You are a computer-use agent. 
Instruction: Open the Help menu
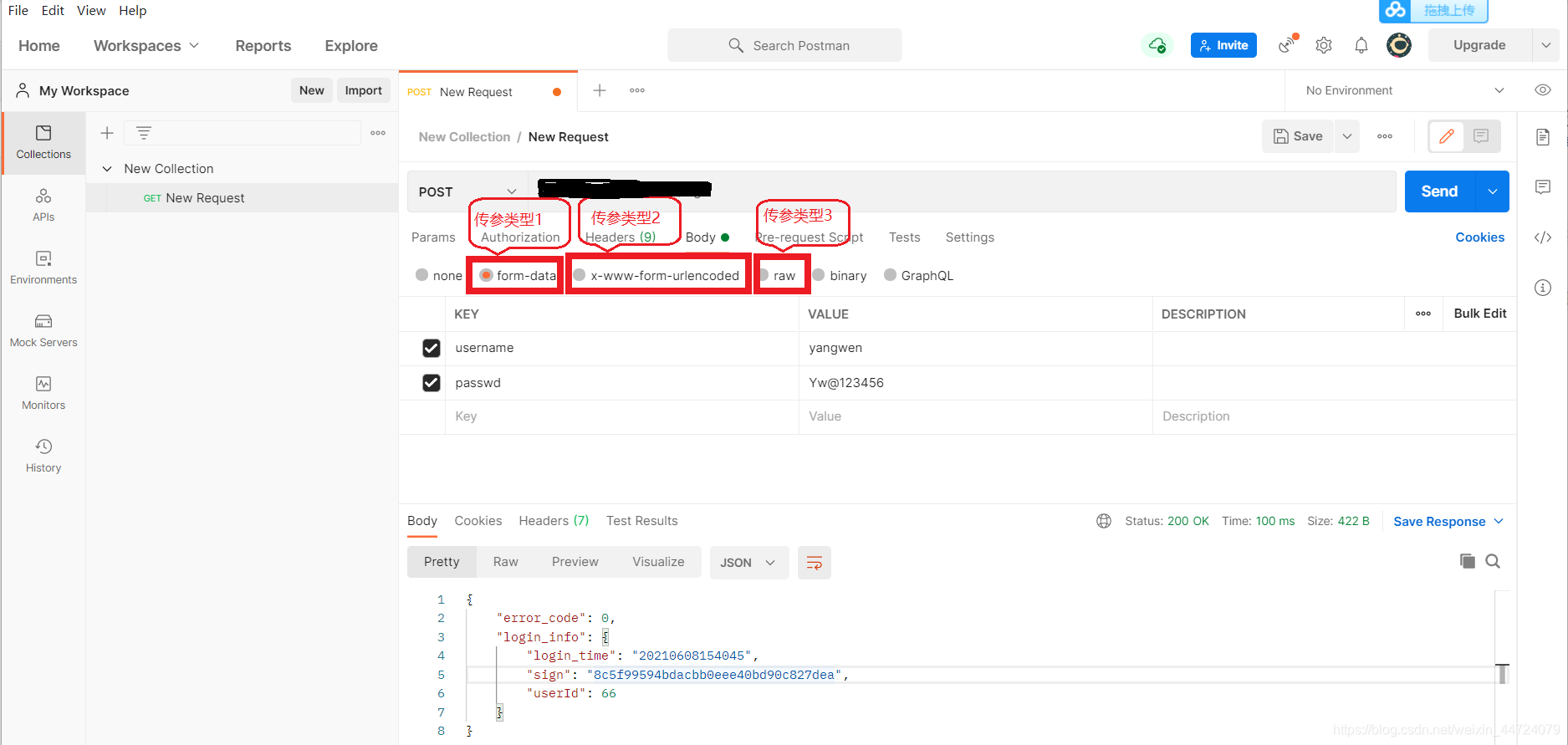(x=133, y=10)
